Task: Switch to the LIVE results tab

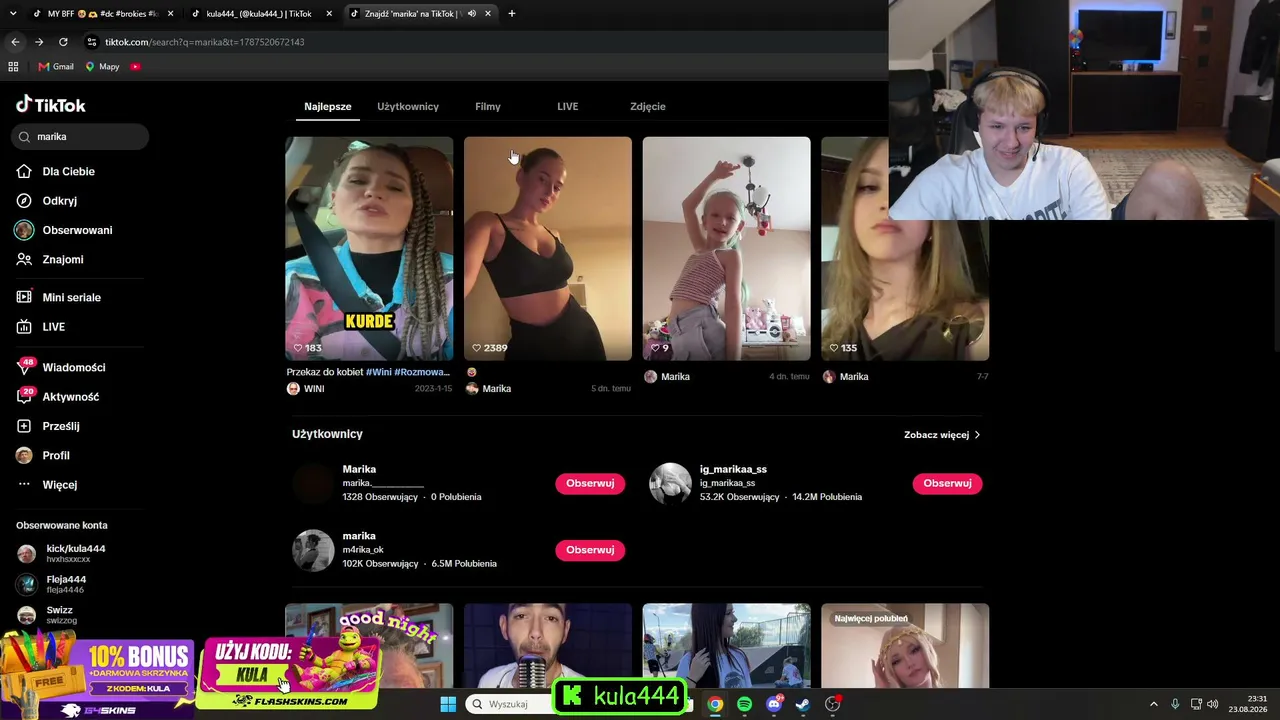Action: (x=568, y=106)
